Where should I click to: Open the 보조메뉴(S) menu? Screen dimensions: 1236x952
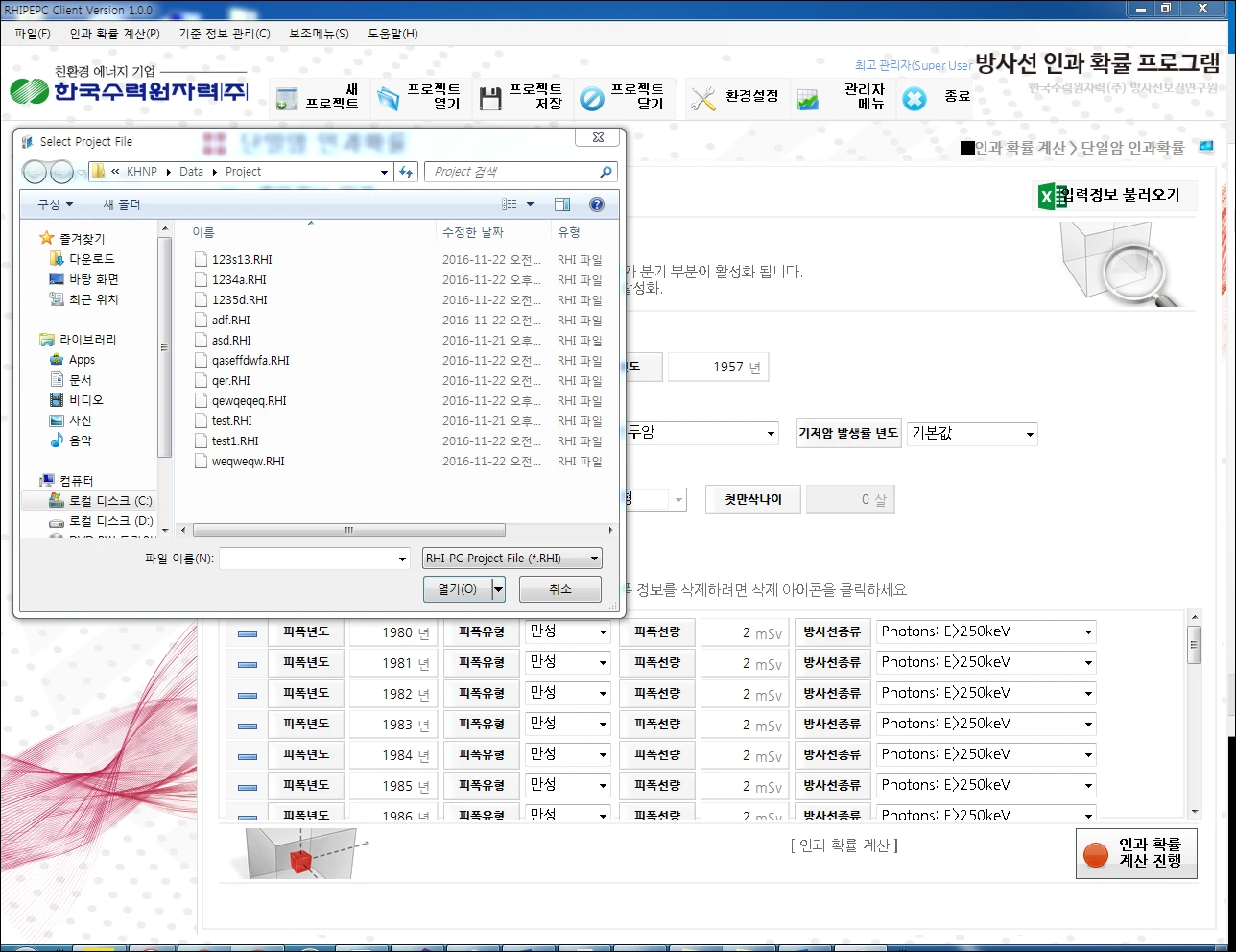point(320,34)
